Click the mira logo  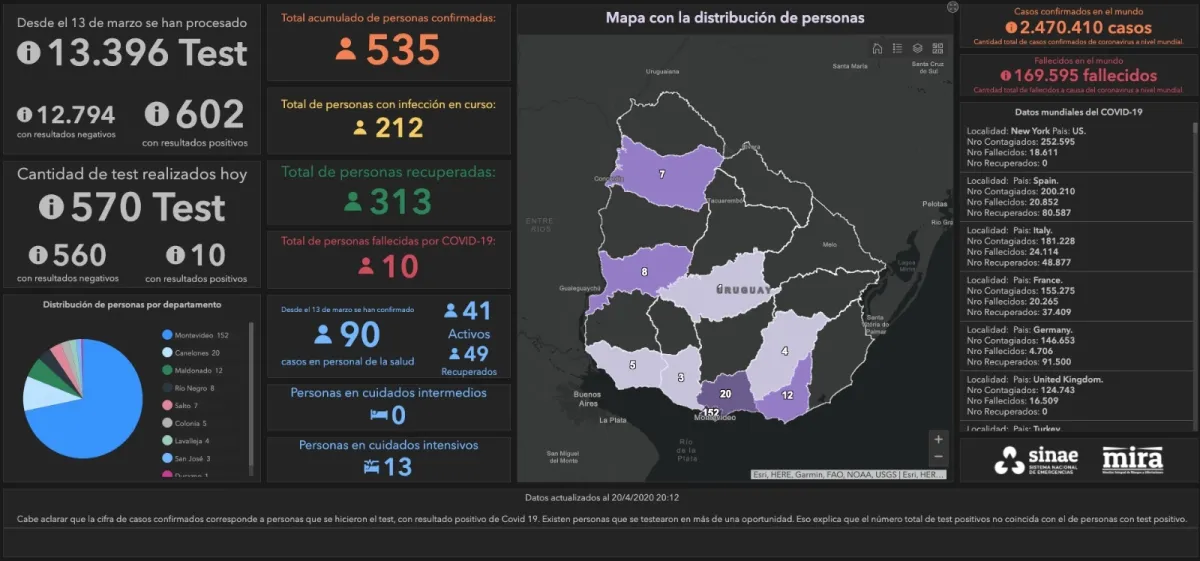[x=1132, y=459]
